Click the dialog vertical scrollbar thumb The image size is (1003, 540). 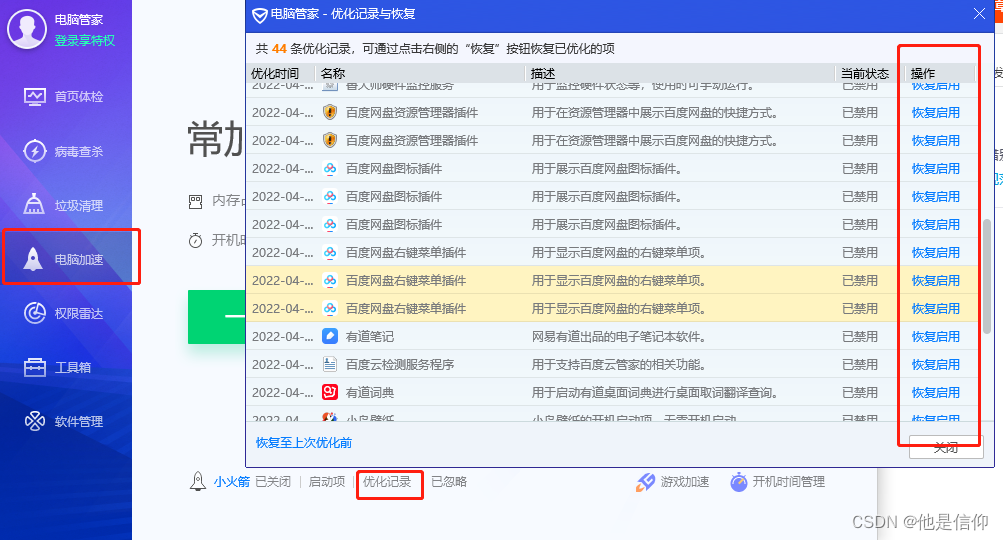click(x=987, y=276)
